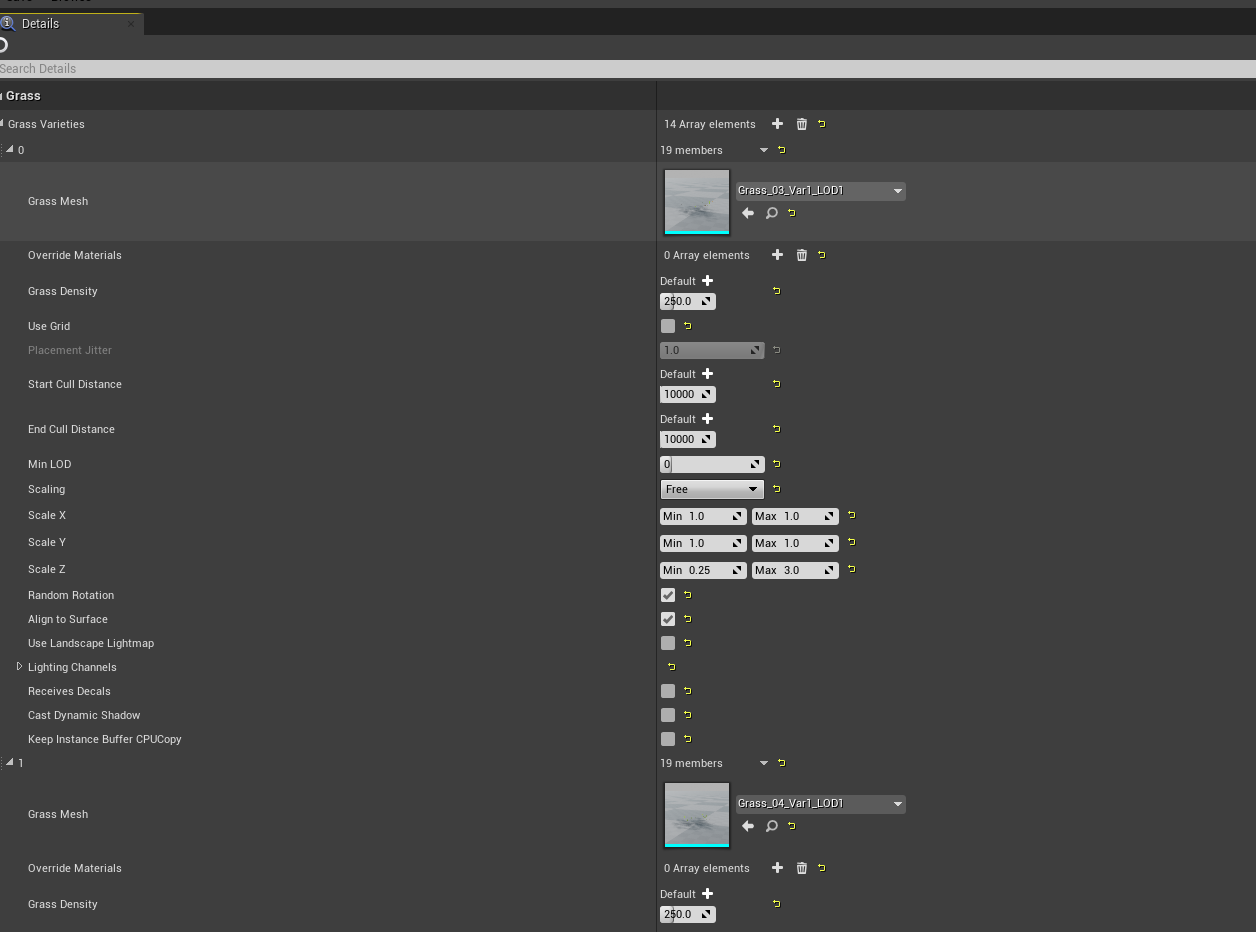The height and width of the screenshot is (932, 1256).
Task: Add element to Grass Varieties array
Action: [x=777, y=124]
